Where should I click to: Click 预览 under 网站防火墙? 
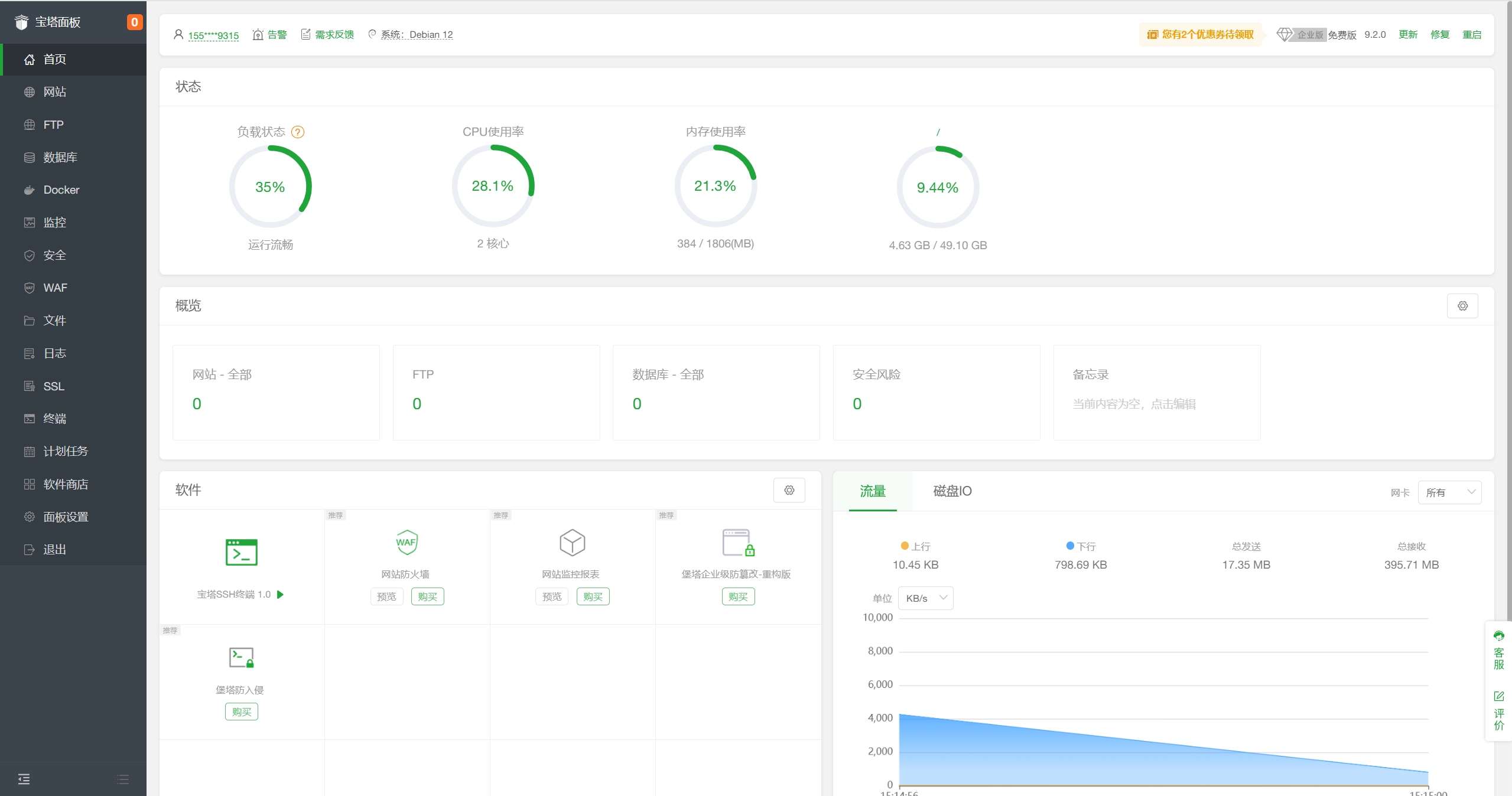coord(386,596)
